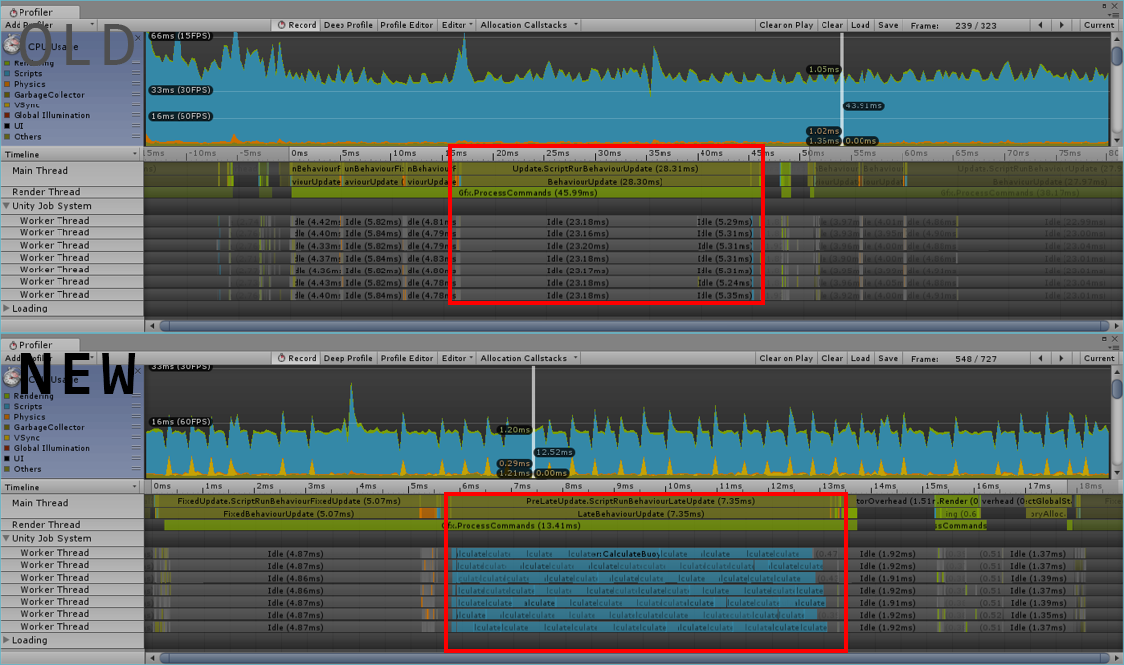Expand the Loading group in lower Profiler
Viewport: 1124px width, 665px height.
tap(6, 640)
